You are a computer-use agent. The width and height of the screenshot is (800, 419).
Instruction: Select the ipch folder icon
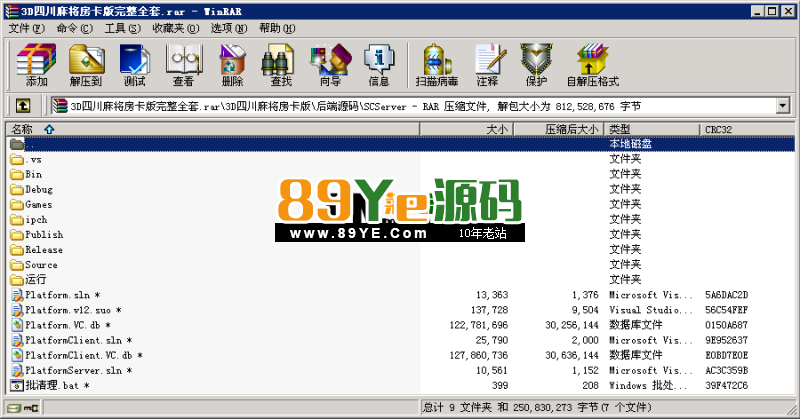pyautogui.click(x=17, y=220)
